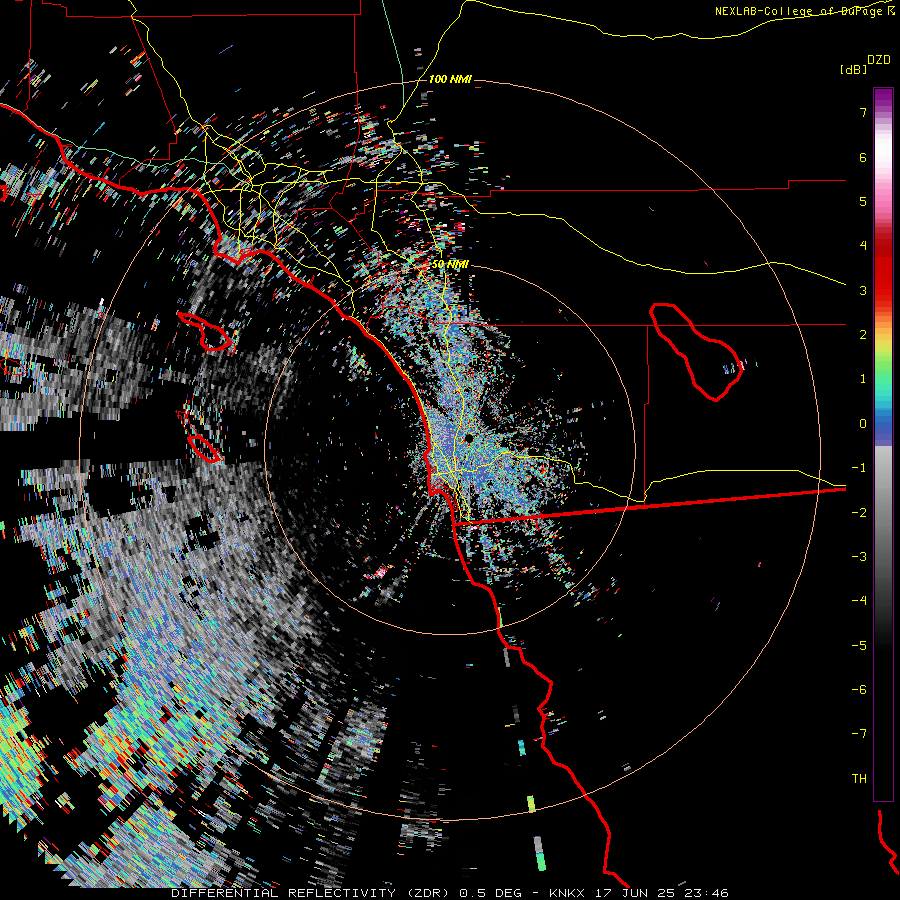The image size is (900, 900).
Task: Click the -4 value on the color scale
Action: pos(859,601)
